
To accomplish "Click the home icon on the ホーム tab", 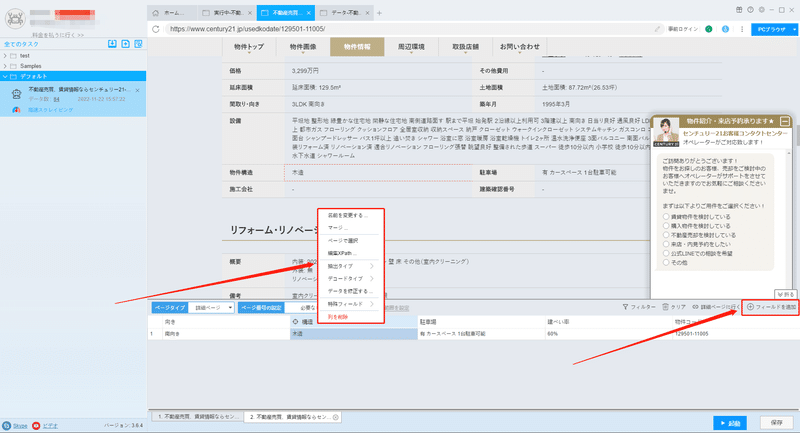I will 156,13.
